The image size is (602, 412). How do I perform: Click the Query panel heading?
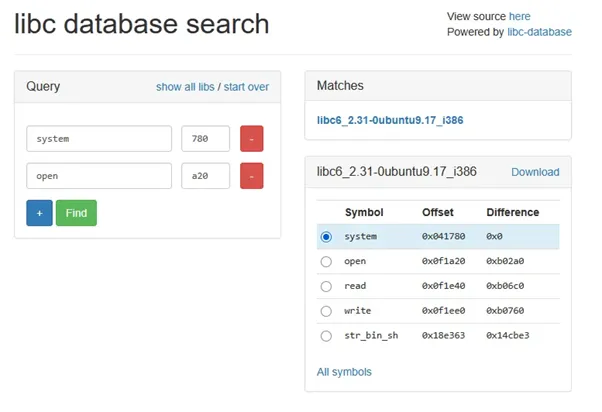tap(43, 87)
